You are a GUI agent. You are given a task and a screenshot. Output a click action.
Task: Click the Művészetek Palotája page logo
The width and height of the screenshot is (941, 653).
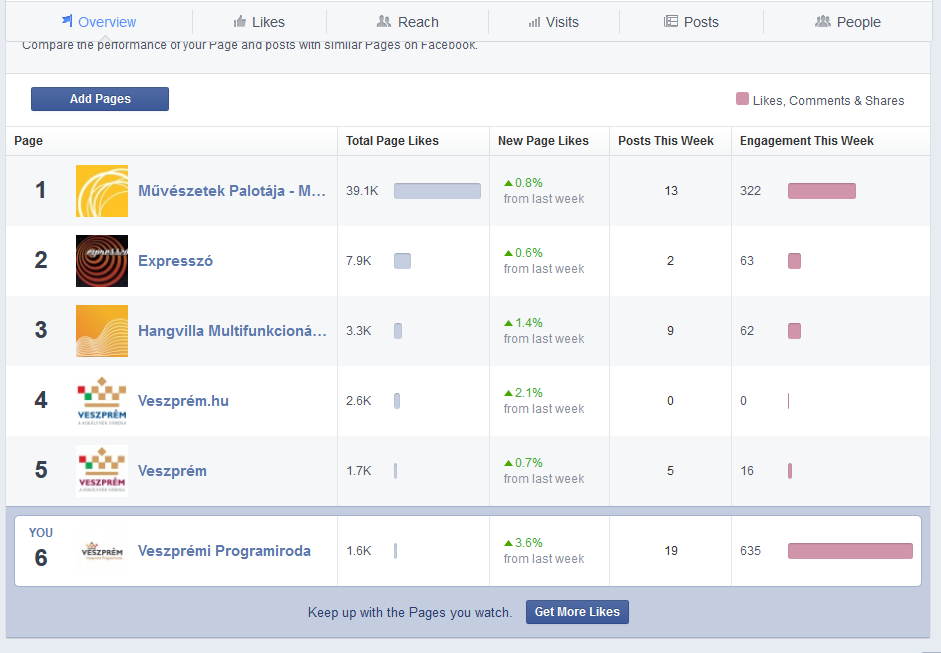tap(102, 191)
